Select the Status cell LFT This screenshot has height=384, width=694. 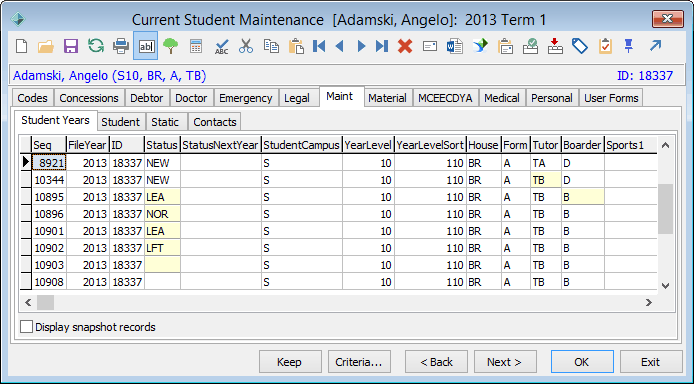pos(162,248)
